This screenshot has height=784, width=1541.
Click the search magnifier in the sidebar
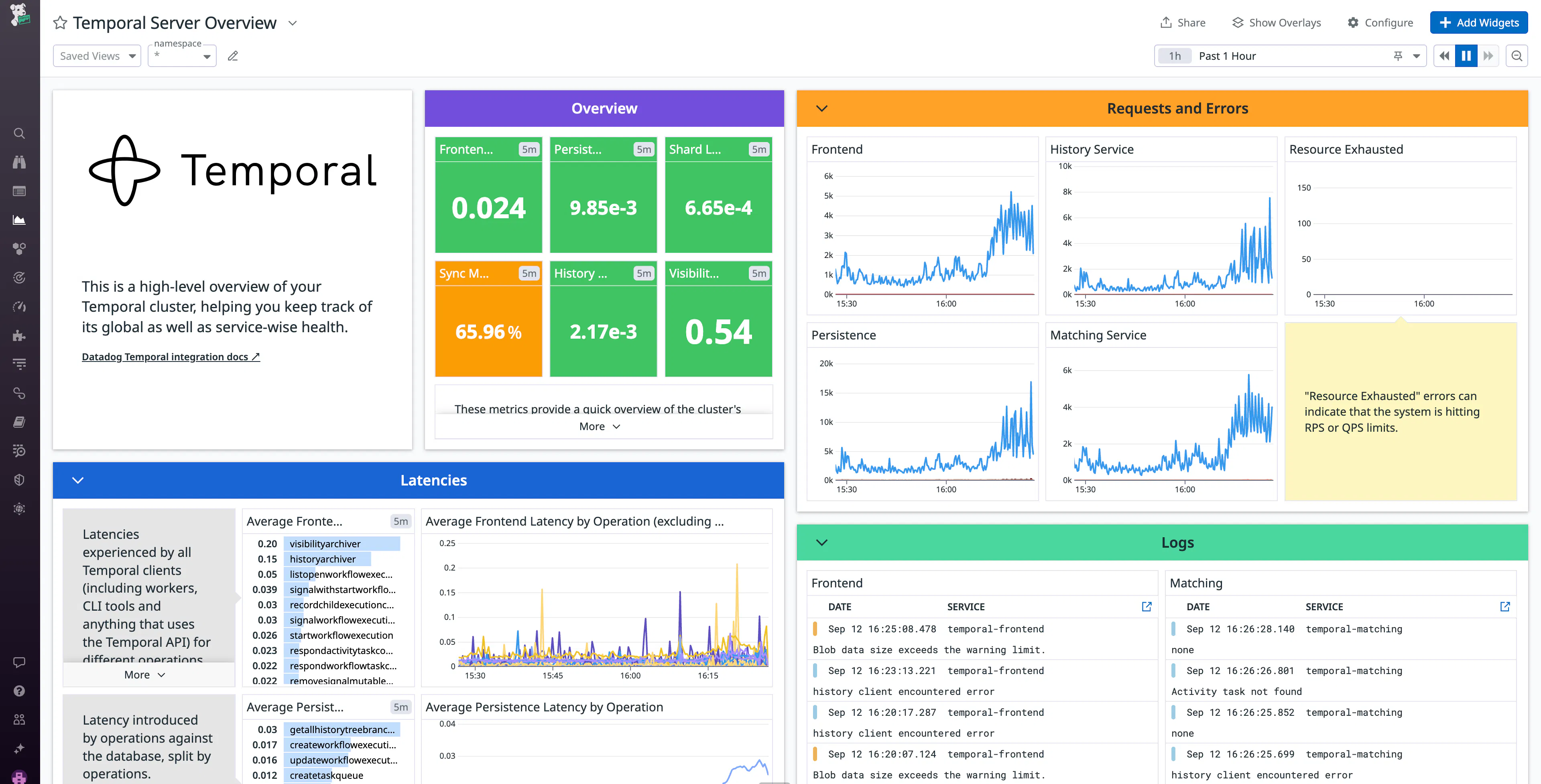point(20,133)
